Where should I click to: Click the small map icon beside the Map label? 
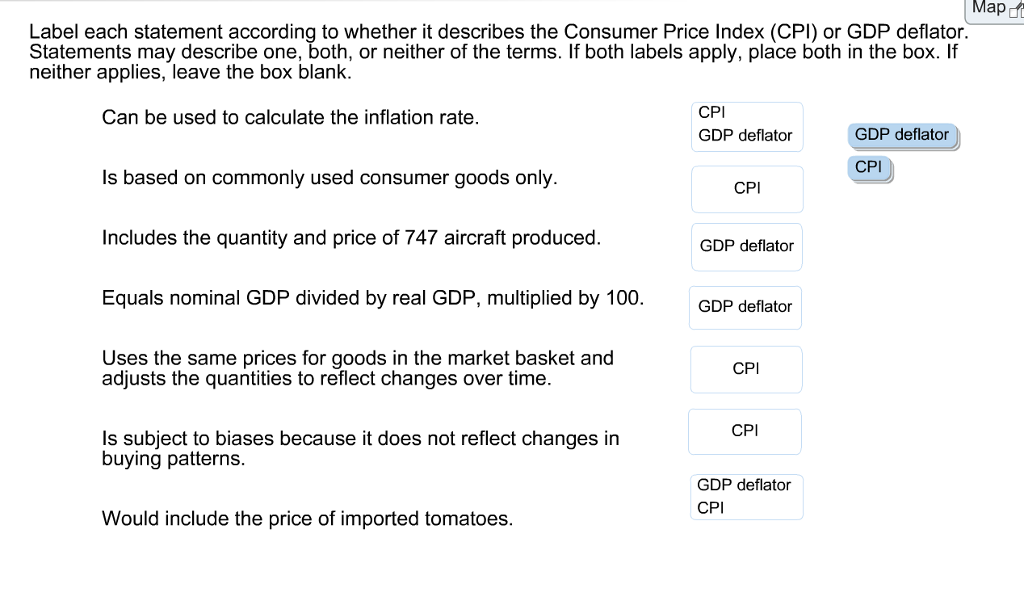(1014, 10)
